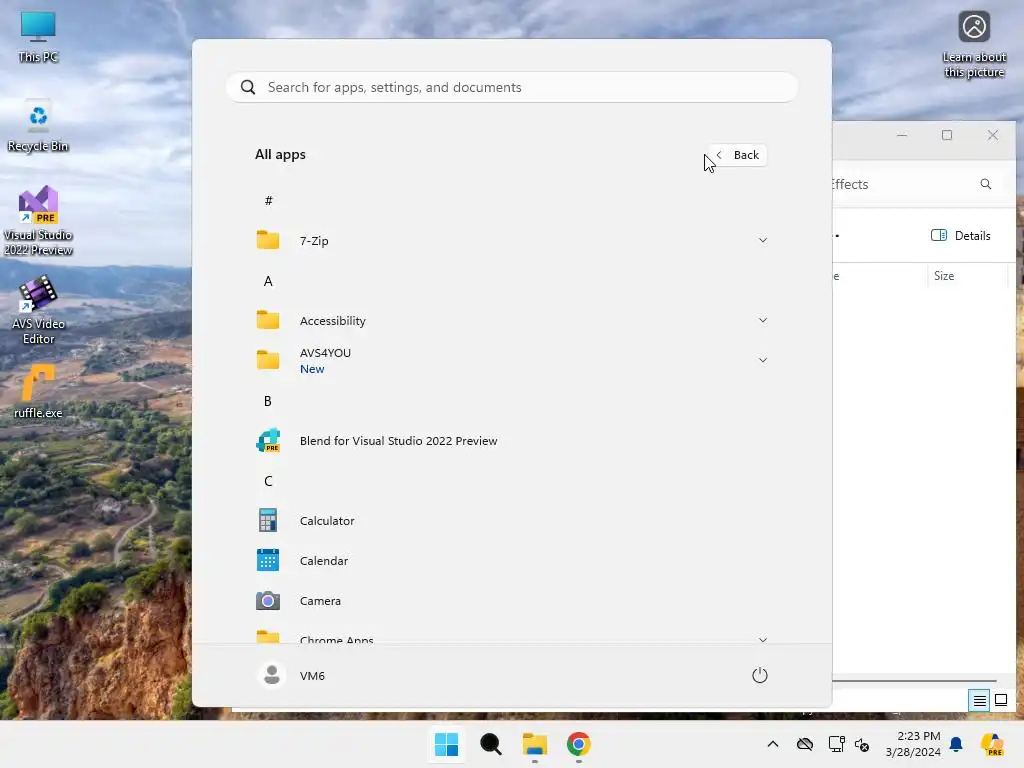This screenshot has width=1024, height=768.
Task: Click the # letter header
Action: 268,200
